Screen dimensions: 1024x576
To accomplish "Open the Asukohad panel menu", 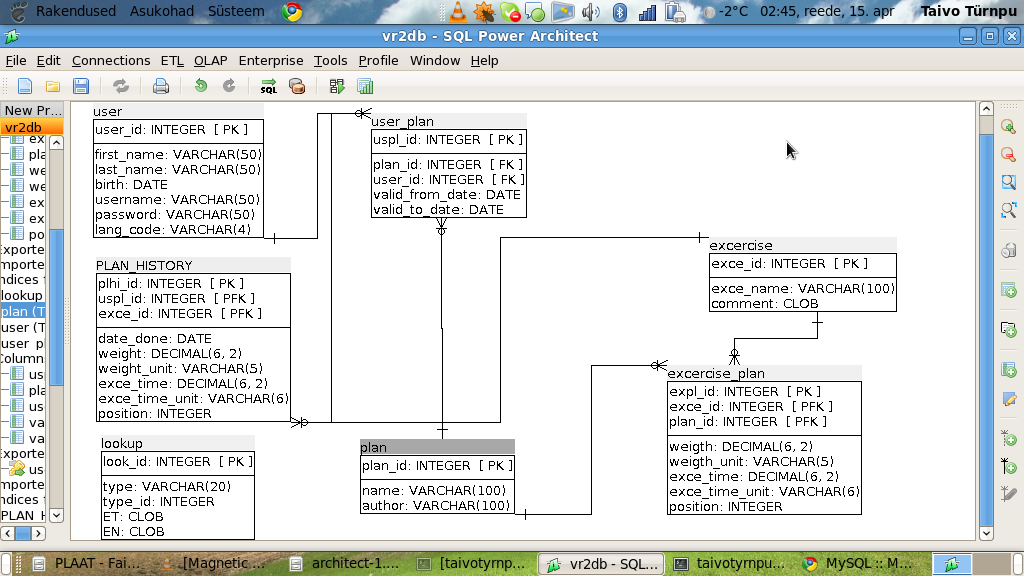I will tap(162, 11).
